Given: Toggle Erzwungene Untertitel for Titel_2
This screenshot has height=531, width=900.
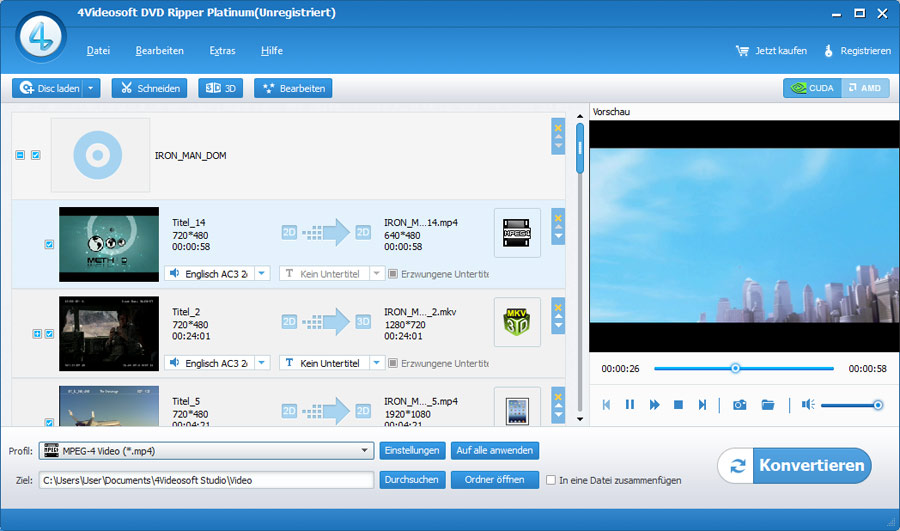Looking at the screenshot, I should tap(393, 363).
